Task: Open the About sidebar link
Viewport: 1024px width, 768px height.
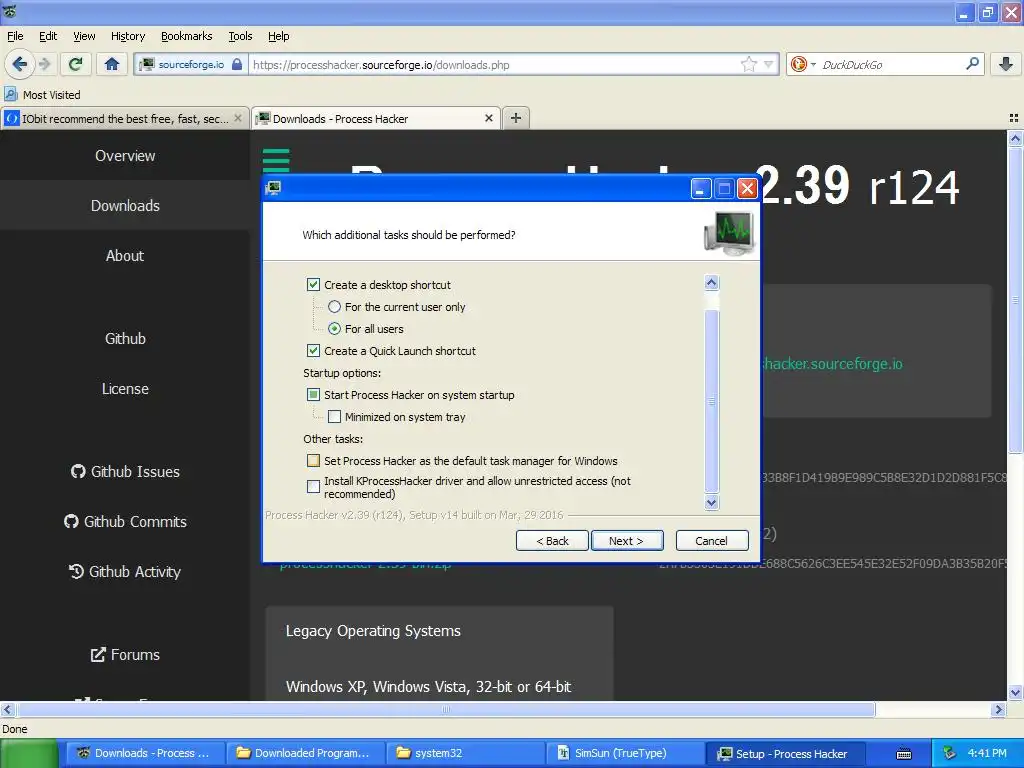Action: pyautogui.click(x=125, y=255)
